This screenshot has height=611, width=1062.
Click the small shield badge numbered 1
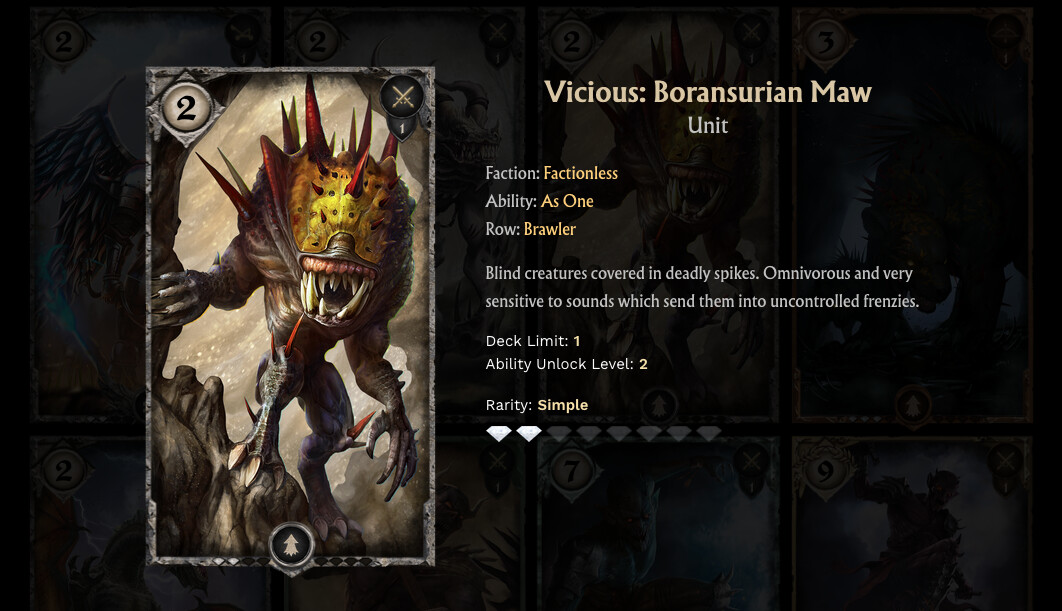point(402,127)
